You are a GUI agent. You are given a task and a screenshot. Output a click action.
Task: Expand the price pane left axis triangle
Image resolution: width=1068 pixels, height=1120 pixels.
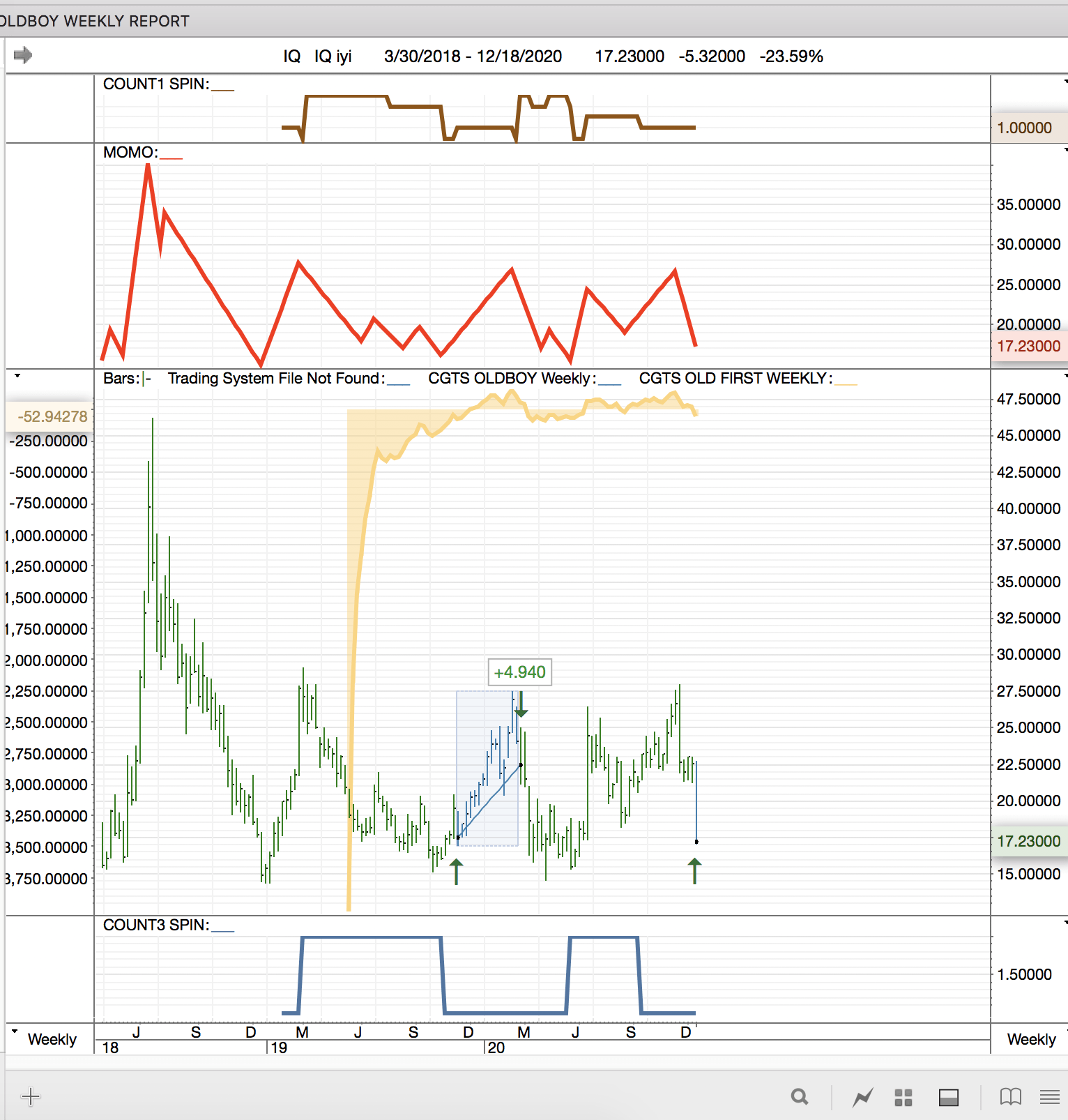coord(17,376)
